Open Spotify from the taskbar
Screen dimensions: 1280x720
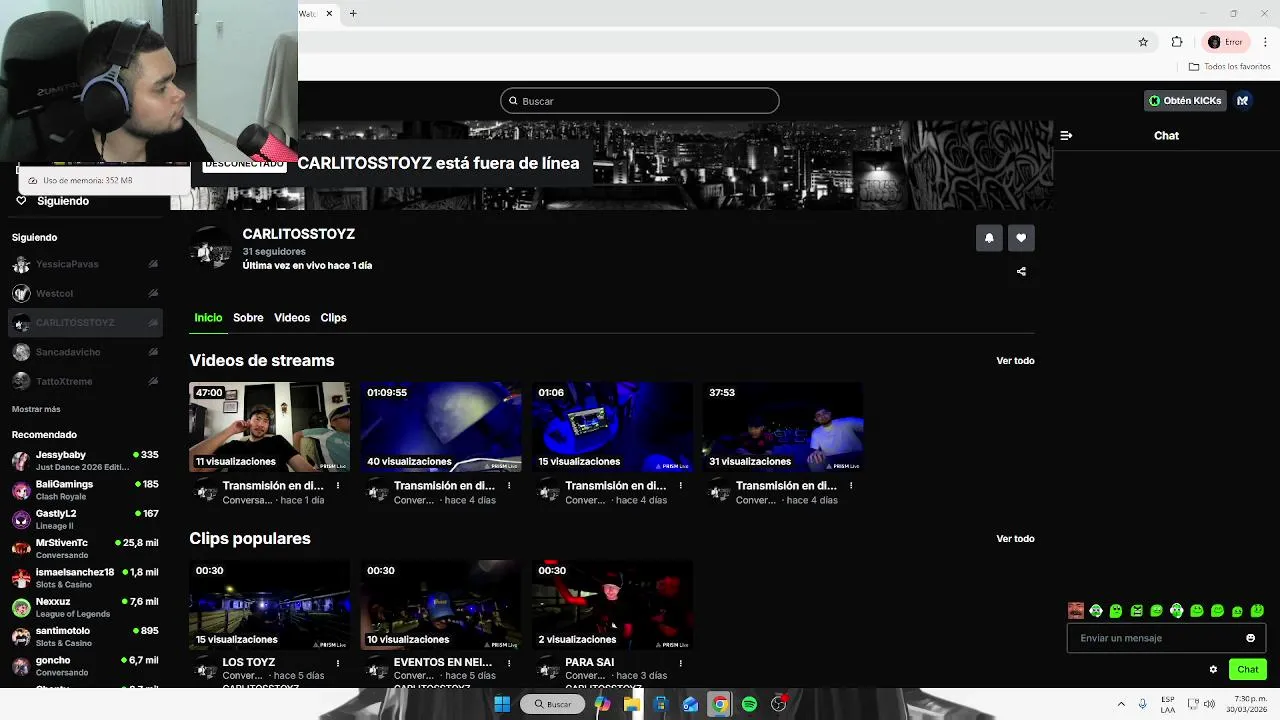point(749,704)
